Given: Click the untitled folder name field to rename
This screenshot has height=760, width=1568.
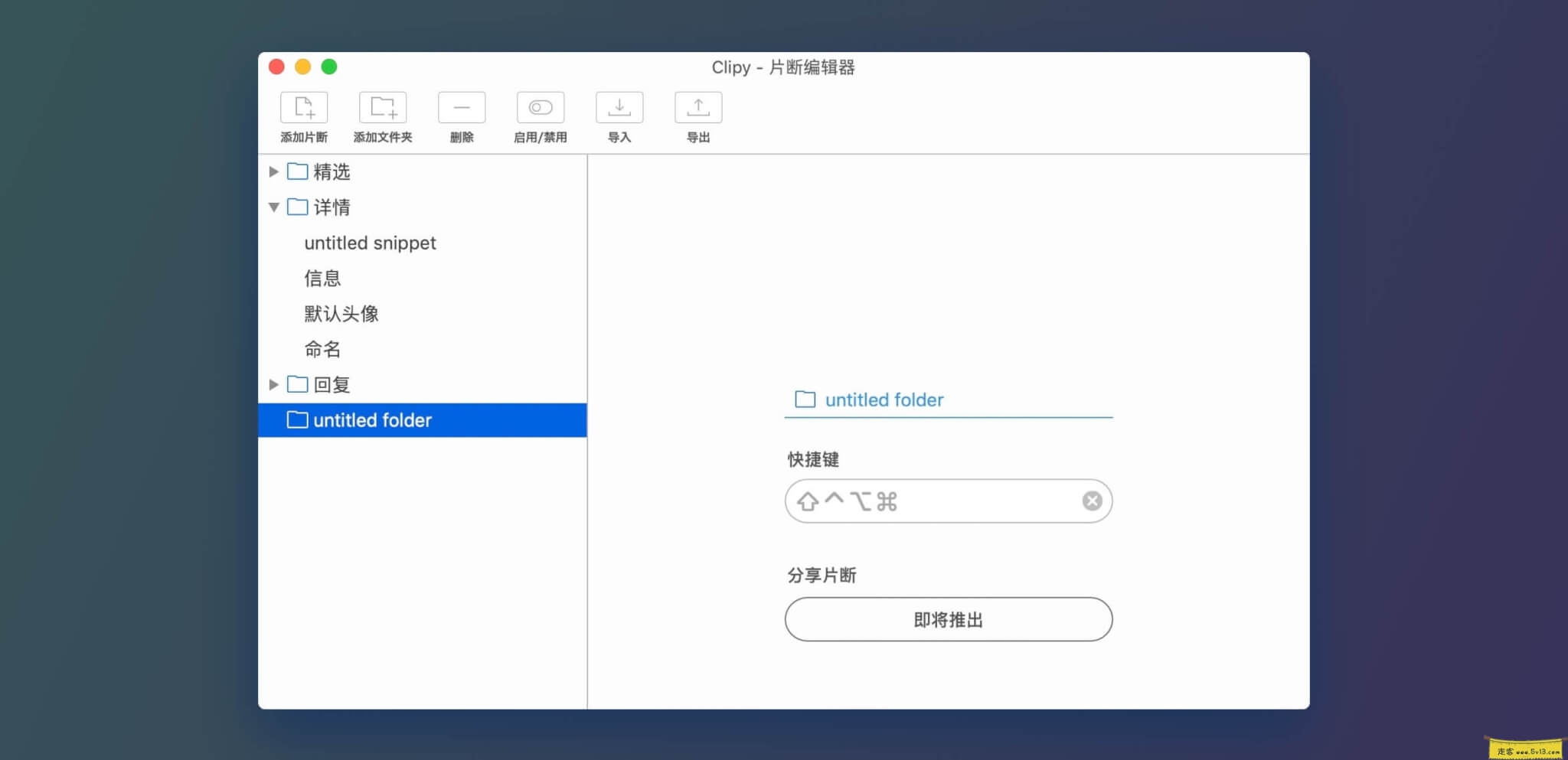Looking at the screenshot, I should click(x=884, y=400).
